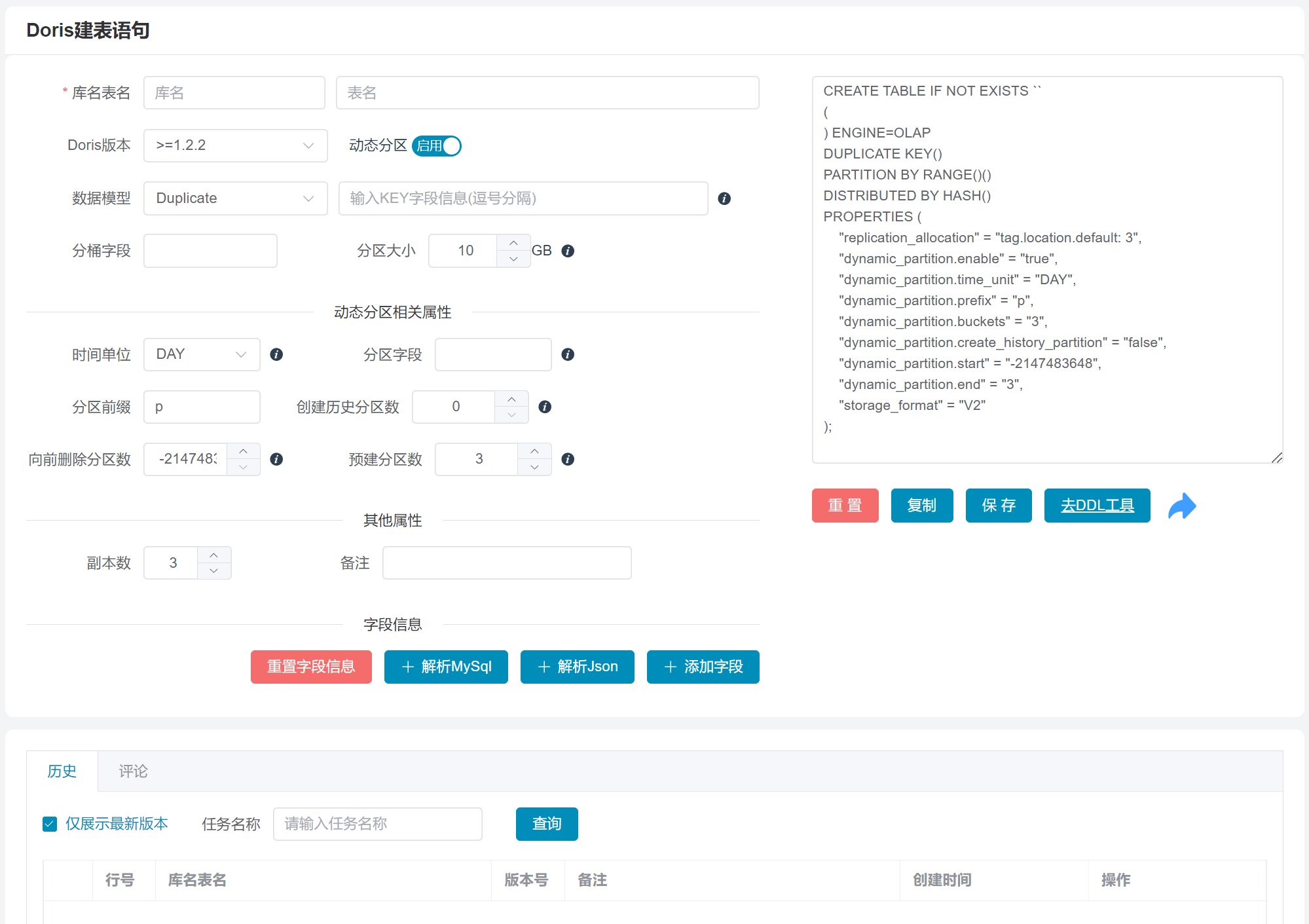Focus the KEY字段信息 input field
1309x924 pixels.
coord(523,198)
